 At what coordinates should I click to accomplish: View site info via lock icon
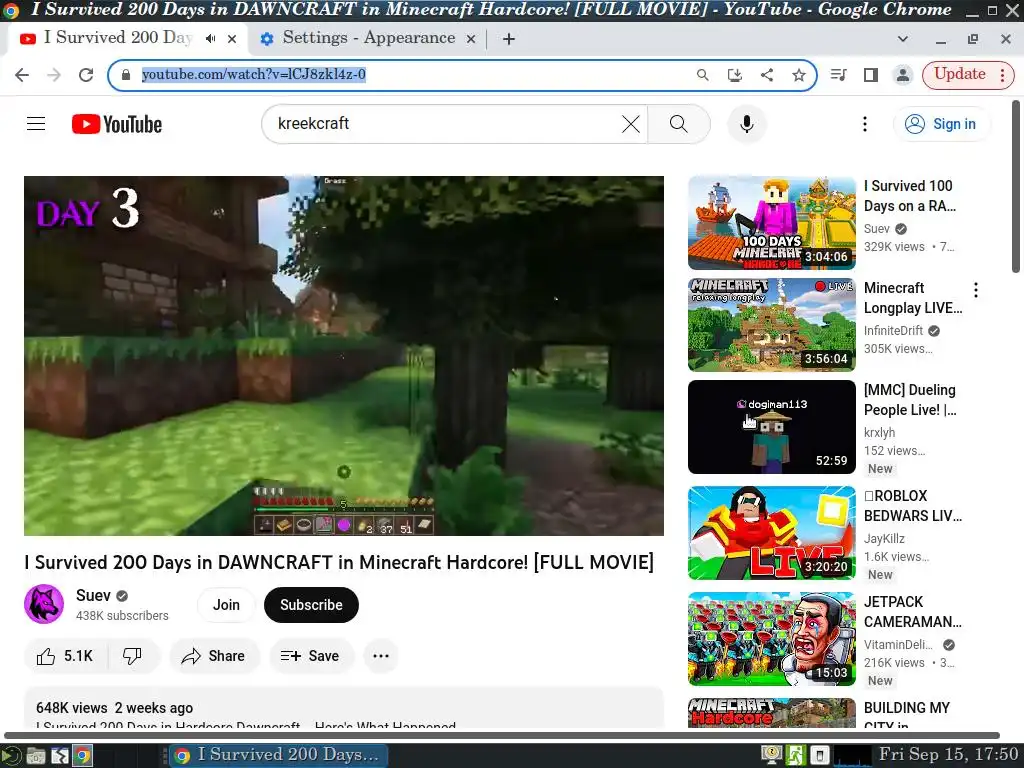126,74
